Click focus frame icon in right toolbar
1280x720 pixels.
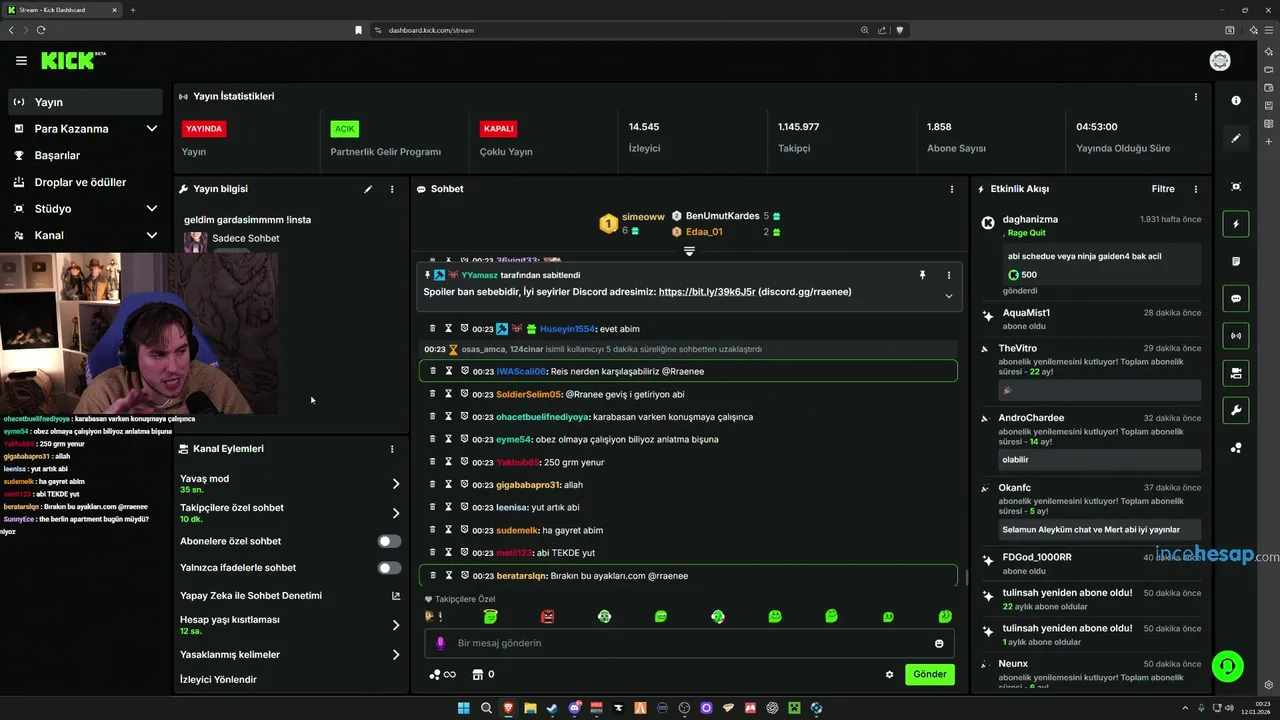click(x=1236, y=187)
